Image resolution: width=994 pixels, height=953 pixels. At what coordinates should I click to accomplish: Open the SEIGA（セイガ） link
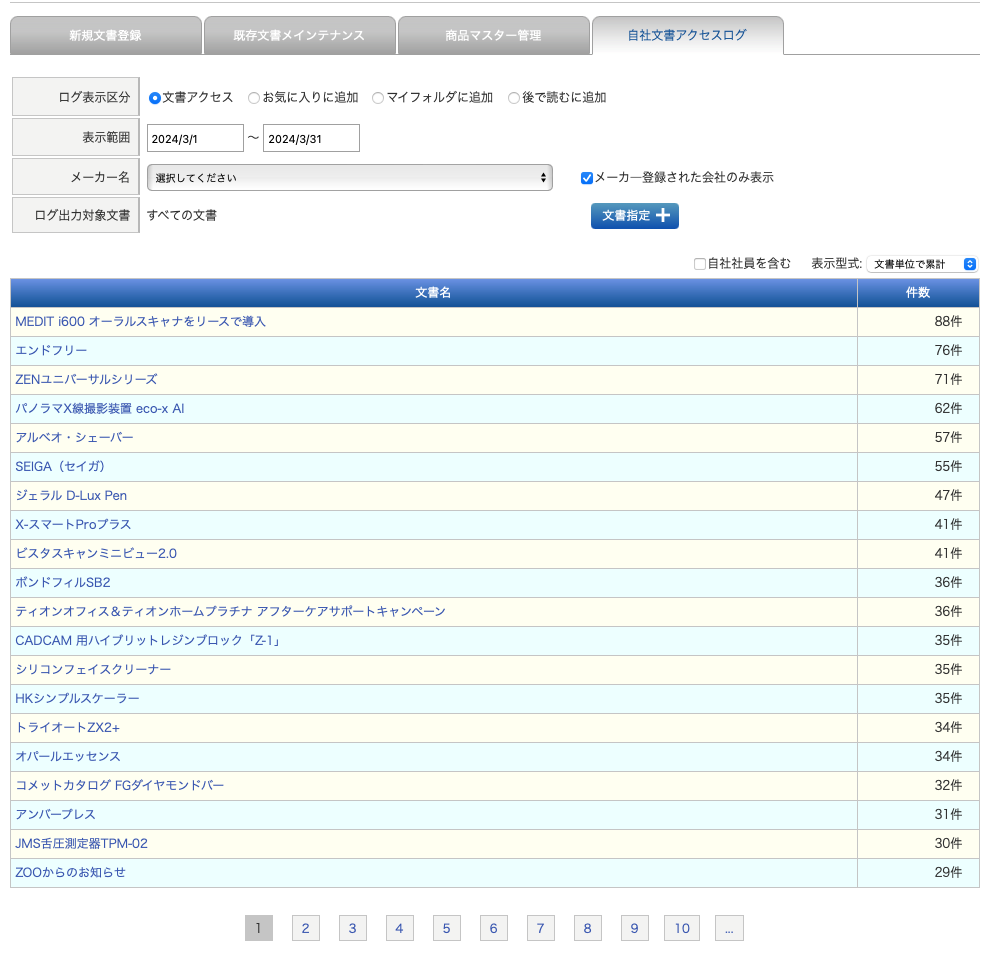click(x=60, y=467)
